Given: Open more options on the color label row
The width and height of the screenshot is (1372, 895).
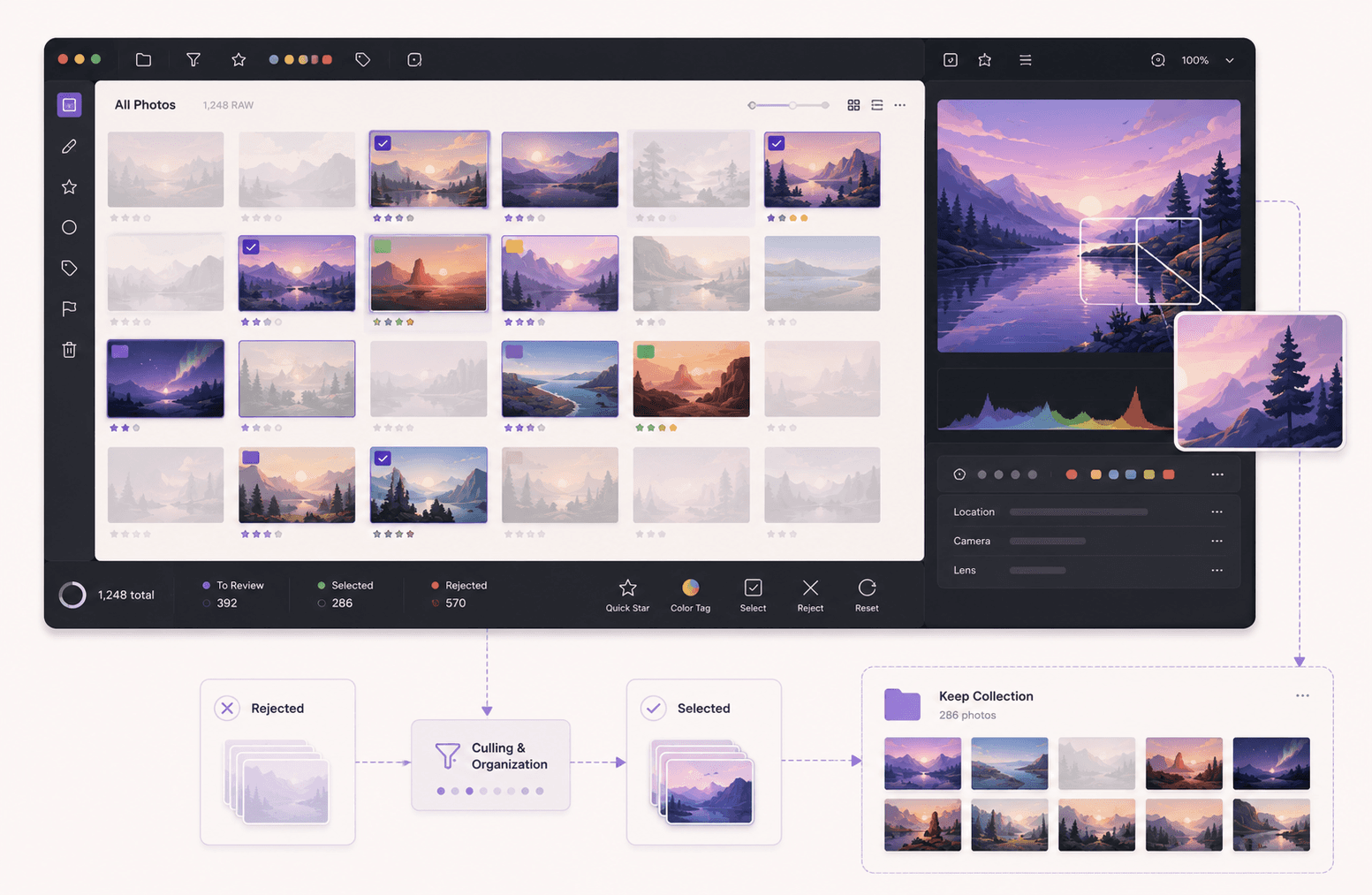Looking at the screenshot, I should coord(1217,474).
